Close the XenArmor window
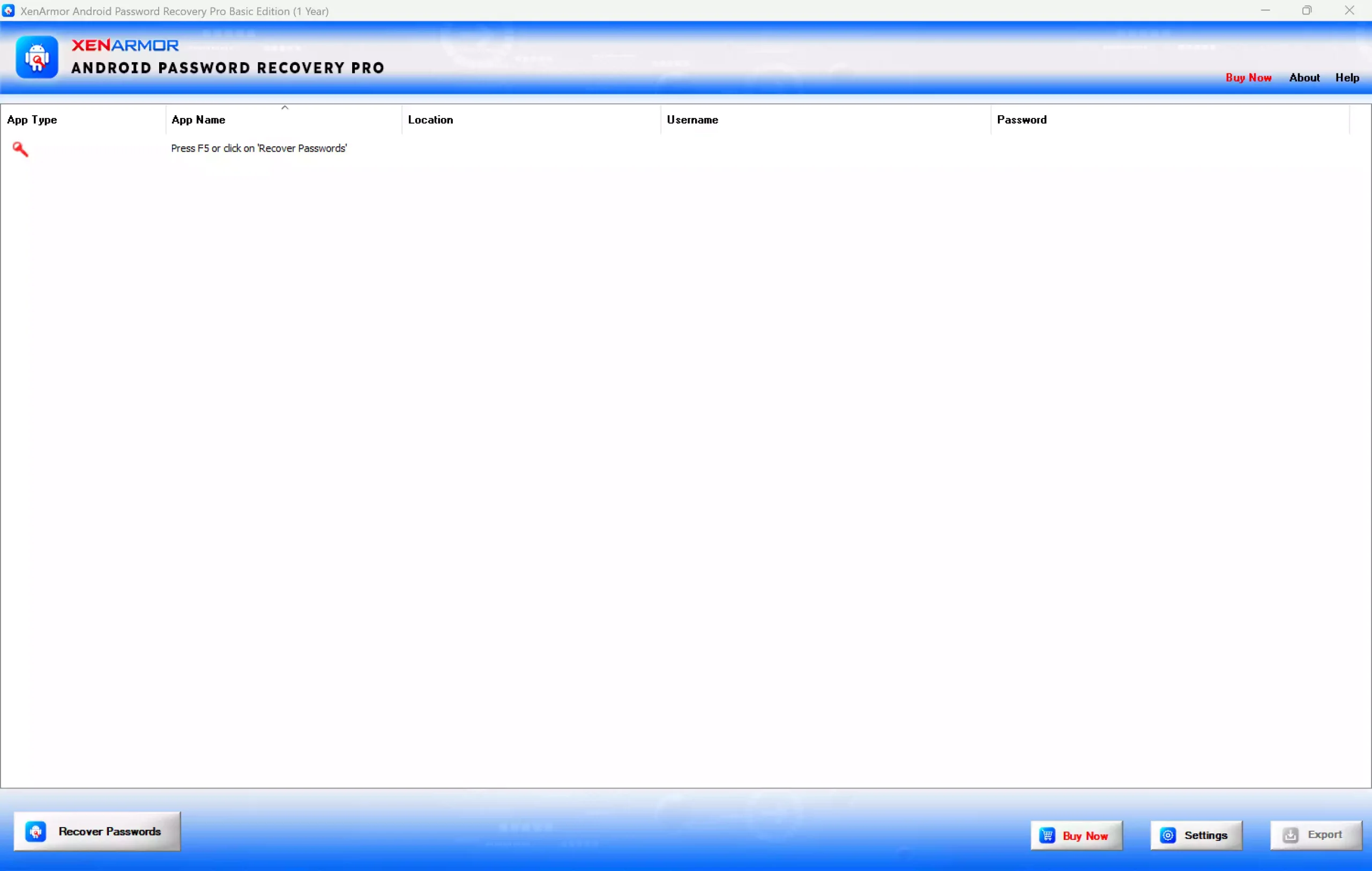Viewport: 1372px width, 871px height. pos(1349,10)
